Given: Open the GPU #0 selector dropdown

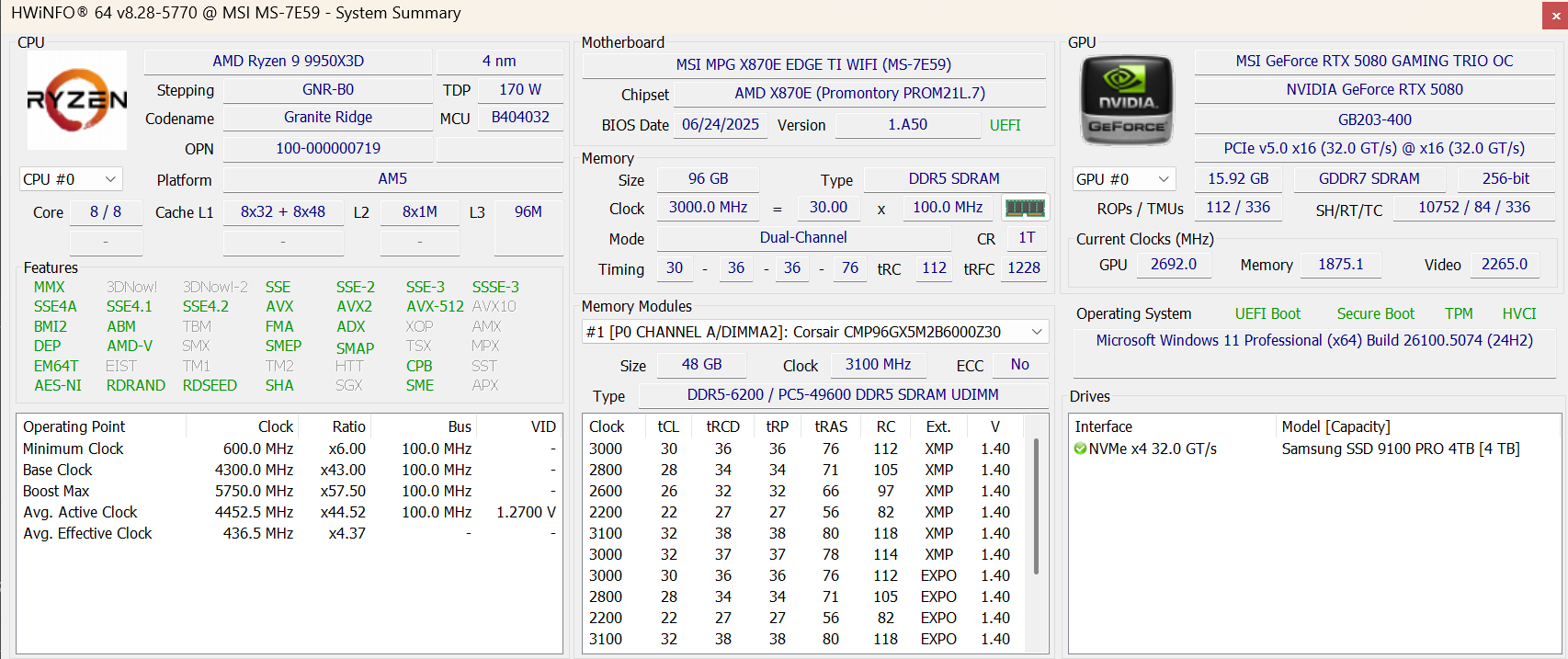Looking at the screenshot, I should click(x=1125, y=179).
